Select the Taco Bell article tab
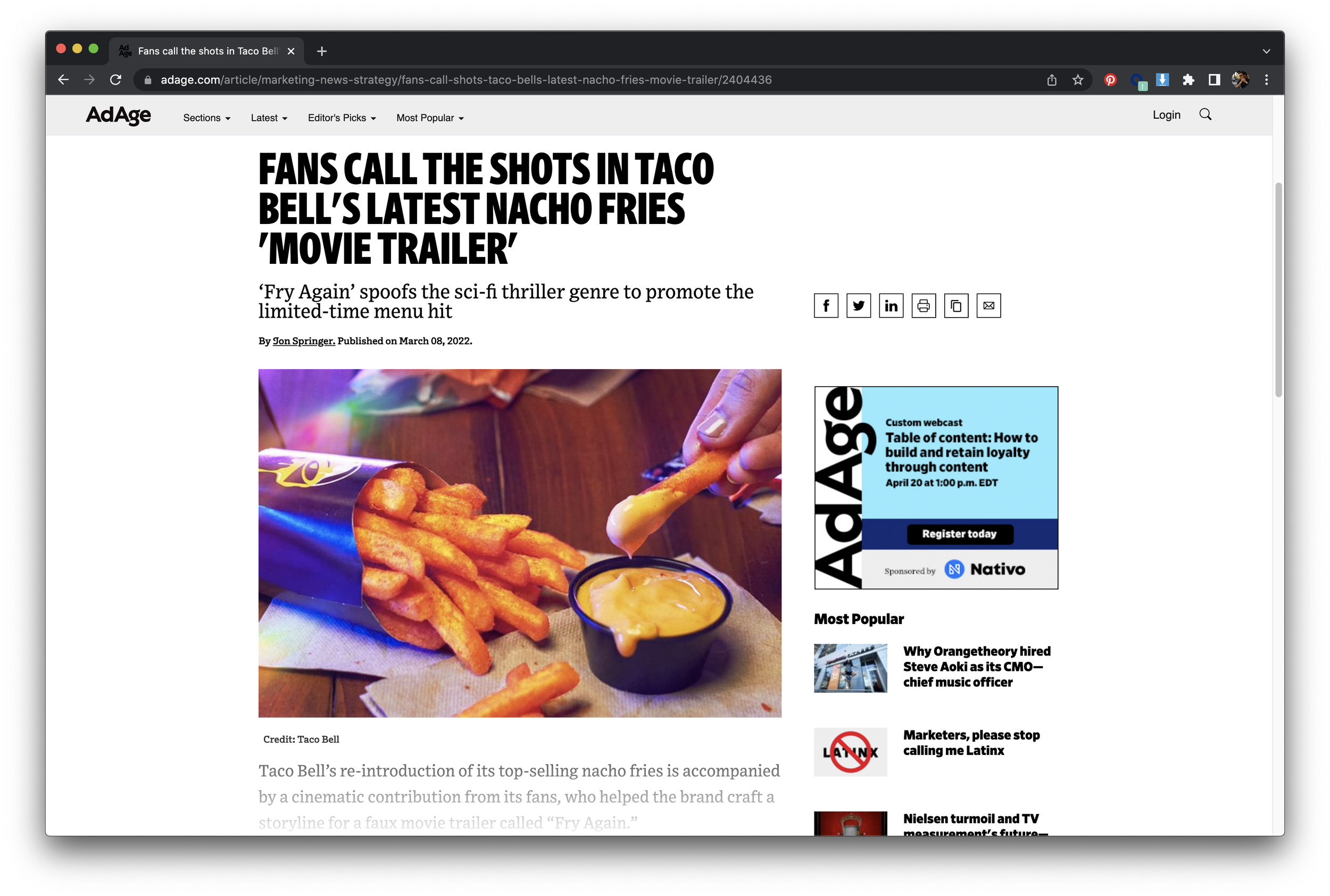Screen dimensions: 1330x896 [206, 51]
